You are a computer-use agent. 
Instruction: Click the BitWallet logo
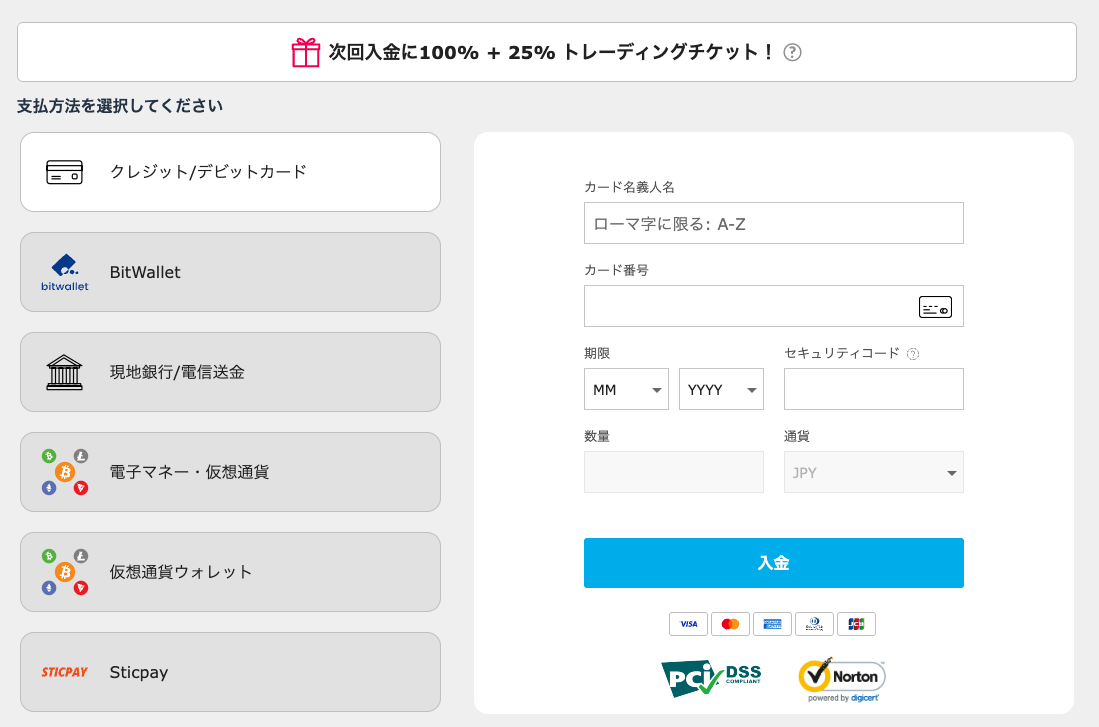63,271
